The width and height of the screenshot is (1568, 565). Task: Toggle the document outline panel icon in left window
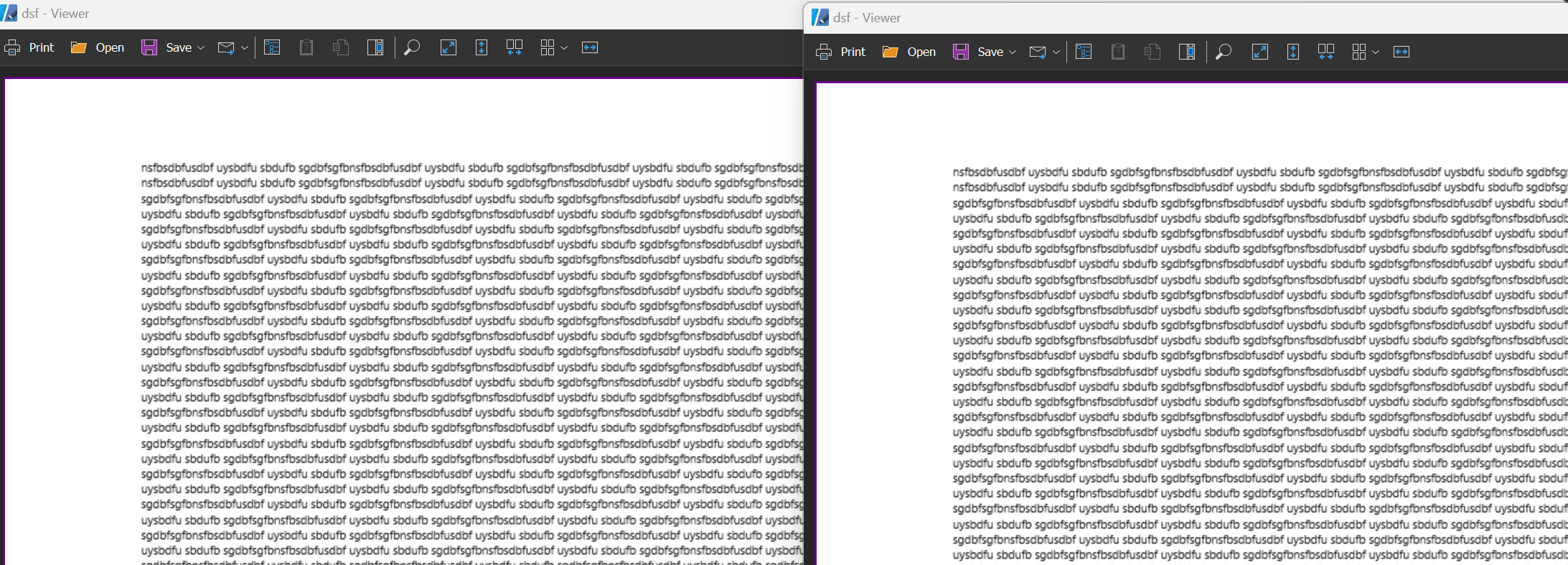[x=272, y=47]
